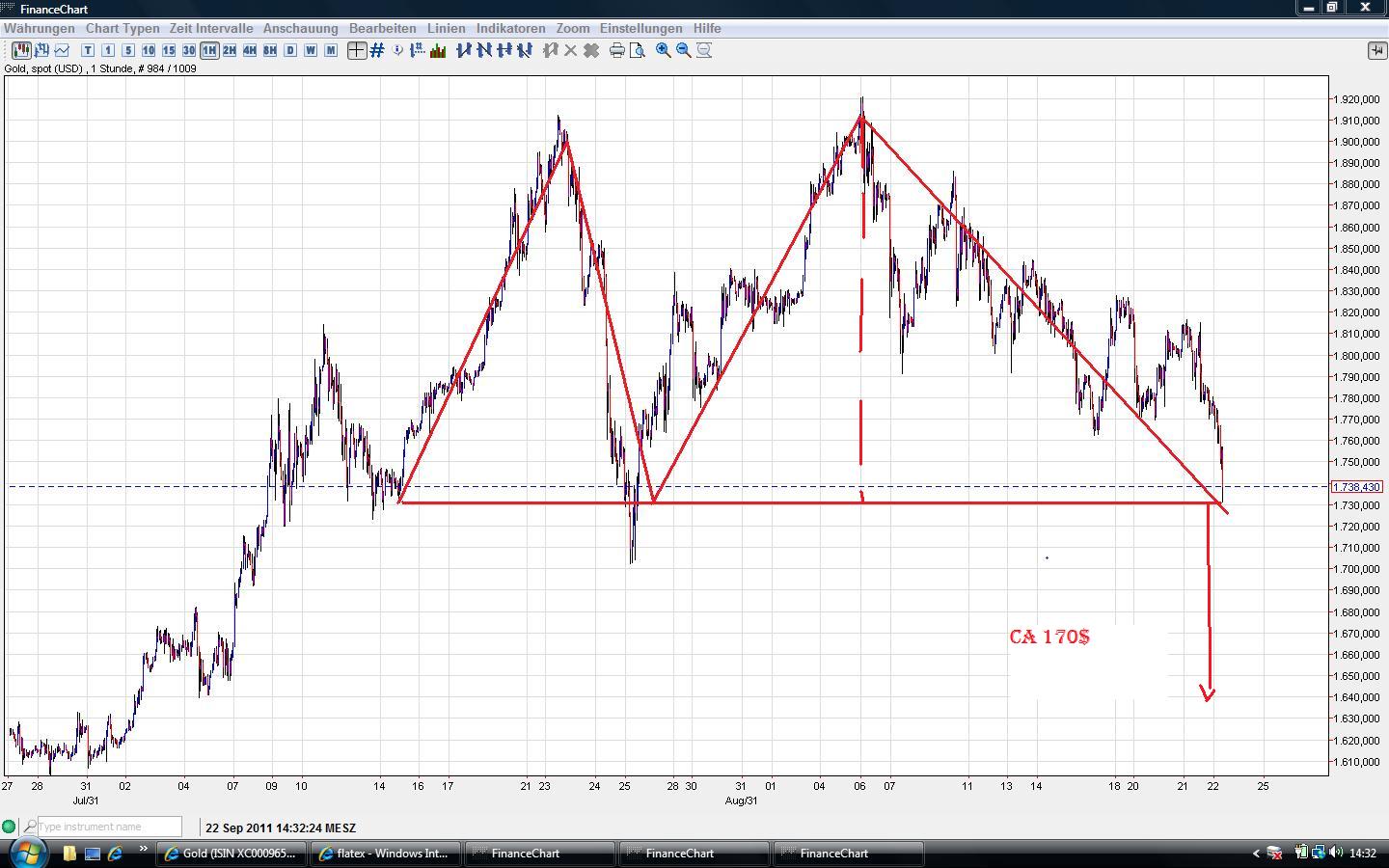Screen dimensions: 1389x868
Task: Switch to the first FinanceChart taskbar button
Action: click(540, 854)
